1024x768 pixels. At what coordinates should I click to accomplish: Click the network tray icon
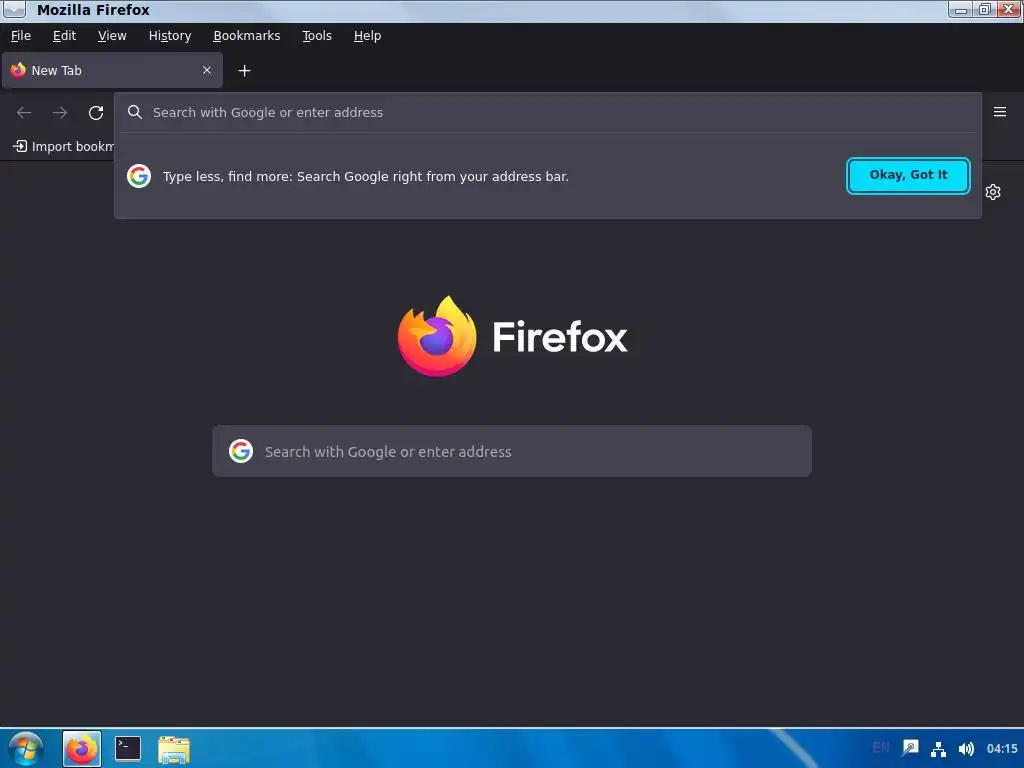[x=938, y=748]
